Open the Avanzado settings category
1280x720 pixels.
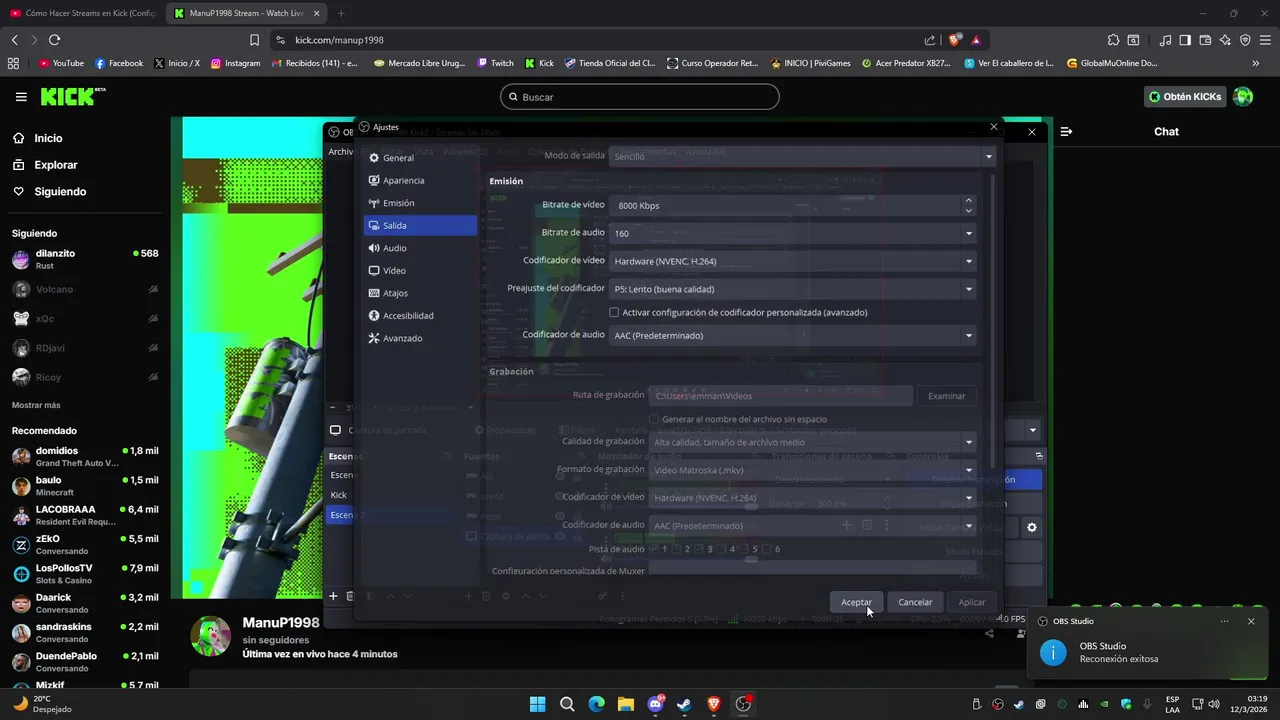[x=420, y=338]
